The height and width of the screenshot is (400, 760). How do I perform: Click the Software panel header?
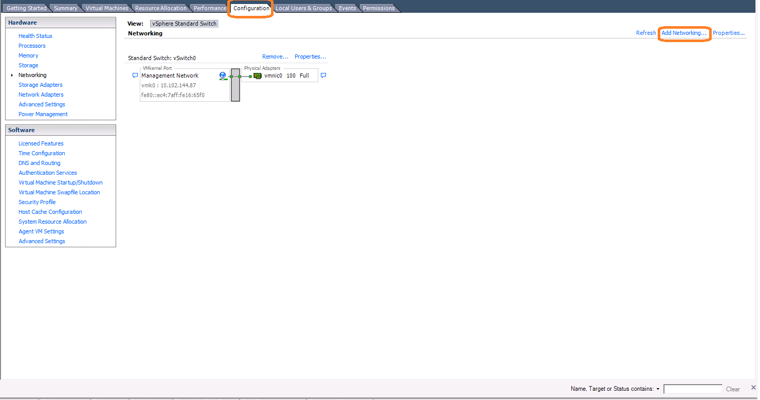(x=61, y=130)
